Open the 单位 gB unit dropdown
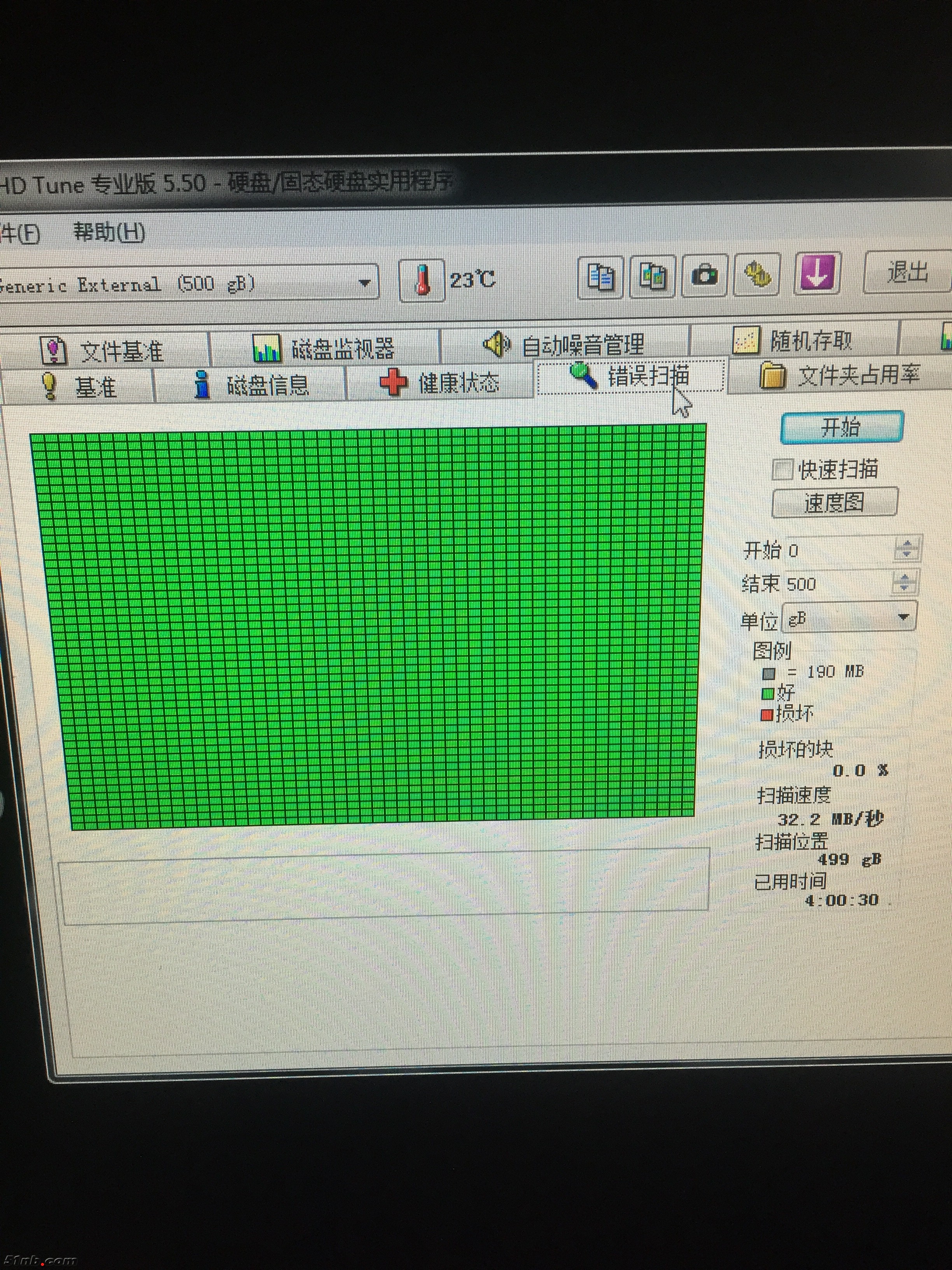Image resolution: width=952 pixels, height=1270 pixels. click(903, 617)
